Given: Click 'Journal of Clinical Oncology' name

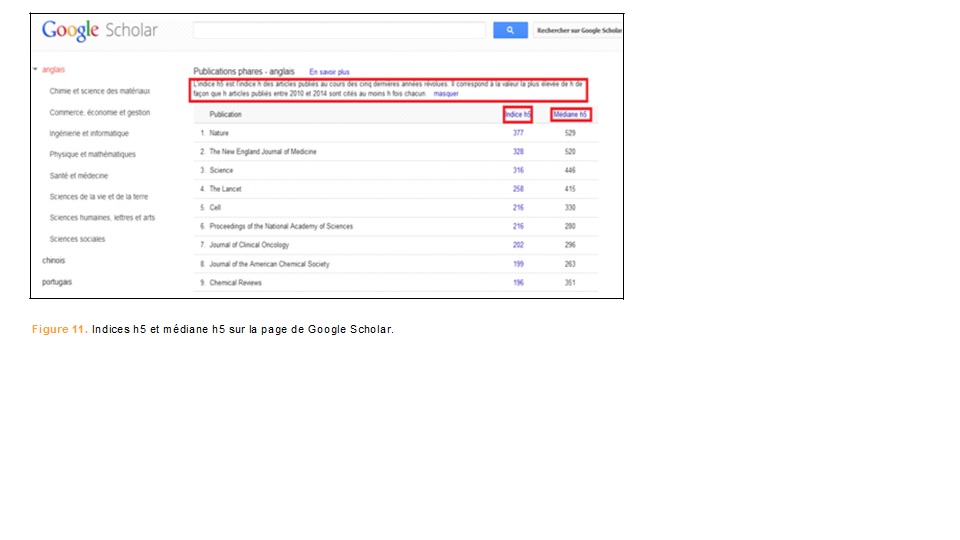Looking at the screenshot, I should [x=249, y=245].
